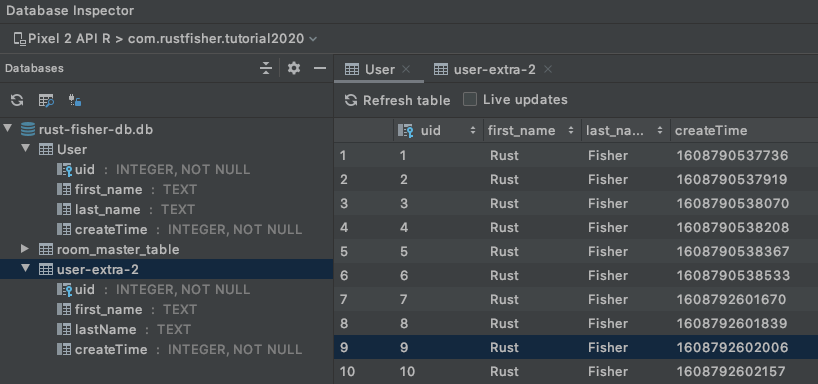Screen dimensions: 818x384
Task: Click uid value 3 cell
Action: (x=404, y=203)
